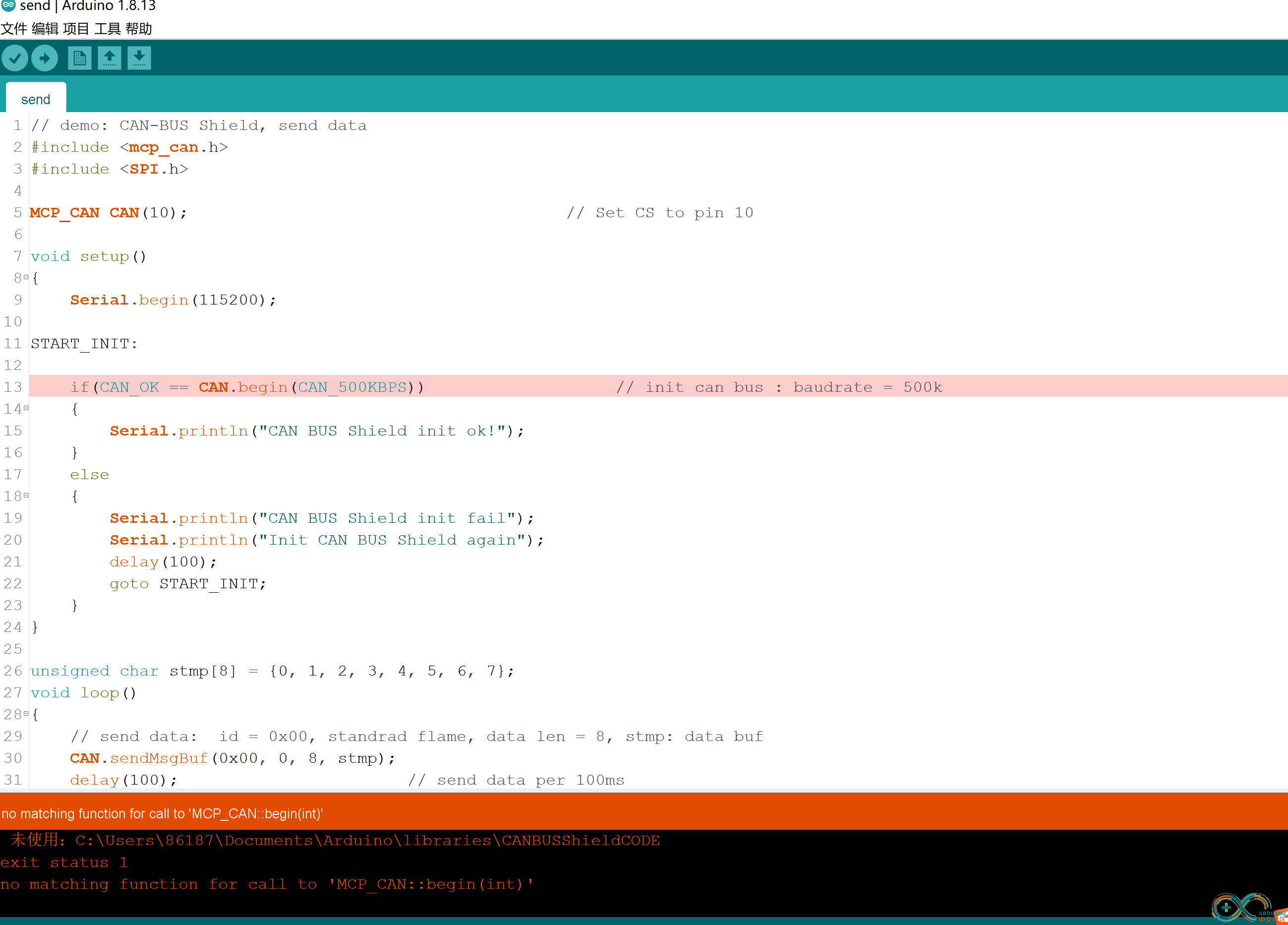The width and height of the screenshot is (1288, 925).
Task: Click the '// send data per 100ms' comment
Action: (516, 780)
